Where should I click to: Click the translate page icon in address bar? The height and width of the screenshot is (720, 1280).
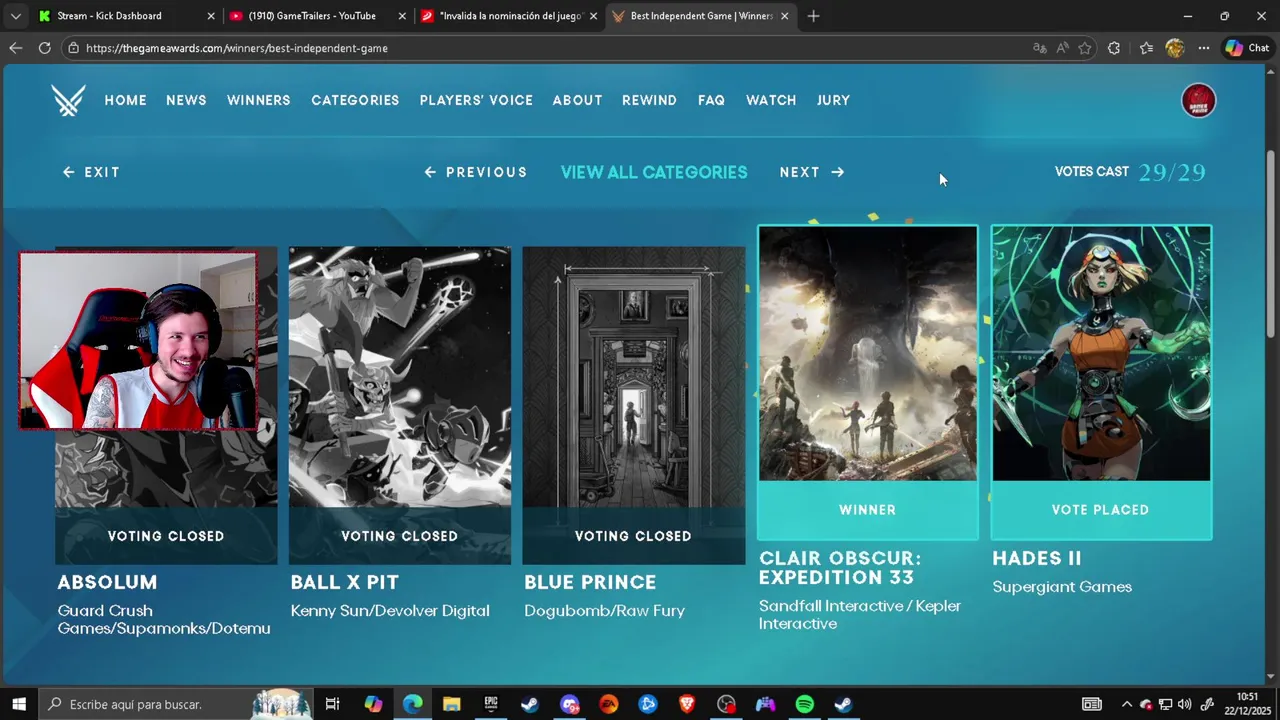pyautogui.click(x=1040, y=48)
